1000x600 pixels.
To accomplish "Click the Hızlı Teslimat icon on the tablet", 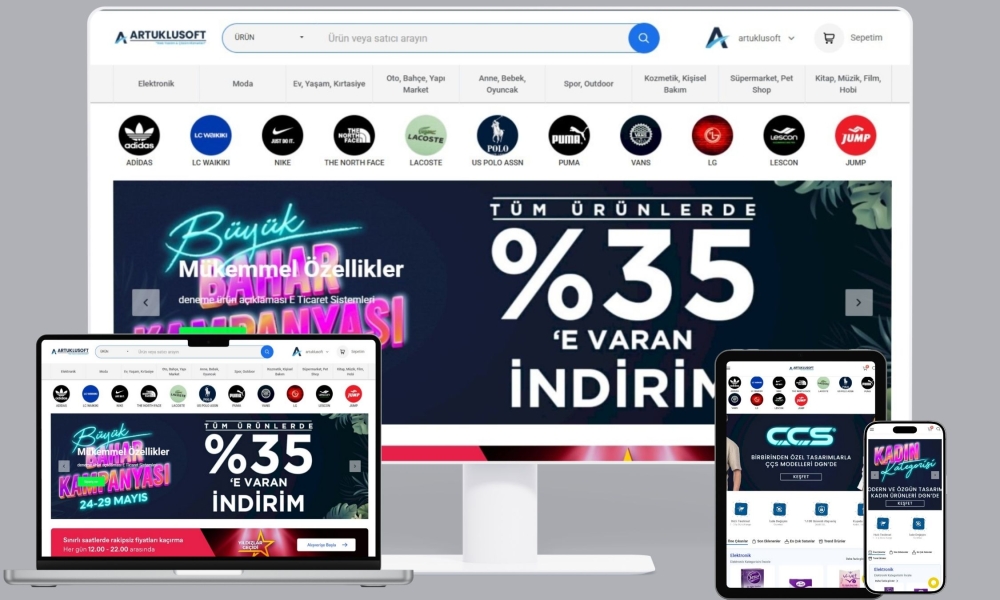I will click(x=741, y=509).
